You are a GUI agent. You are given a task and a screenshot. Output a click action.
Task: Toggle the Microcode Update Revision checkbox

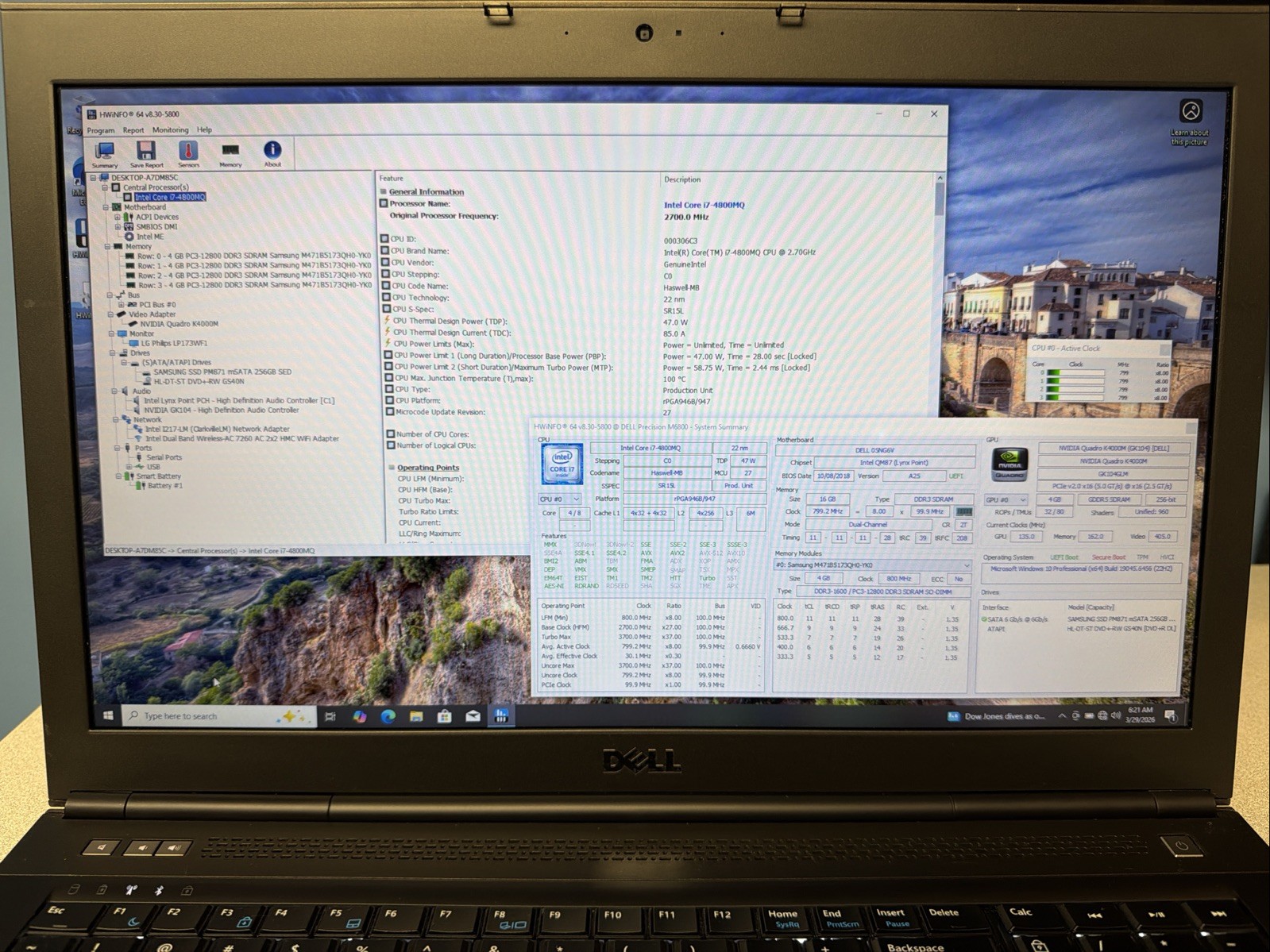click(390, 412)
